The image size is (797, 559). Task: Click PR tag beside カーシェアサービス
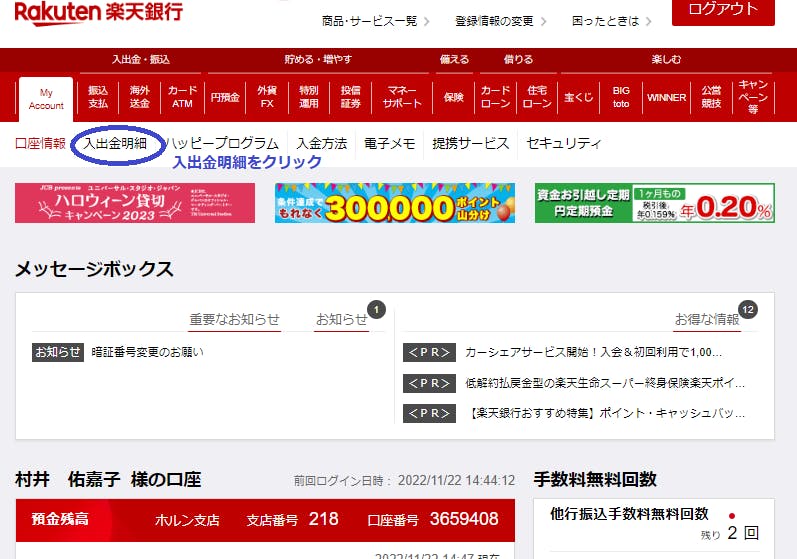click(429, 352)
